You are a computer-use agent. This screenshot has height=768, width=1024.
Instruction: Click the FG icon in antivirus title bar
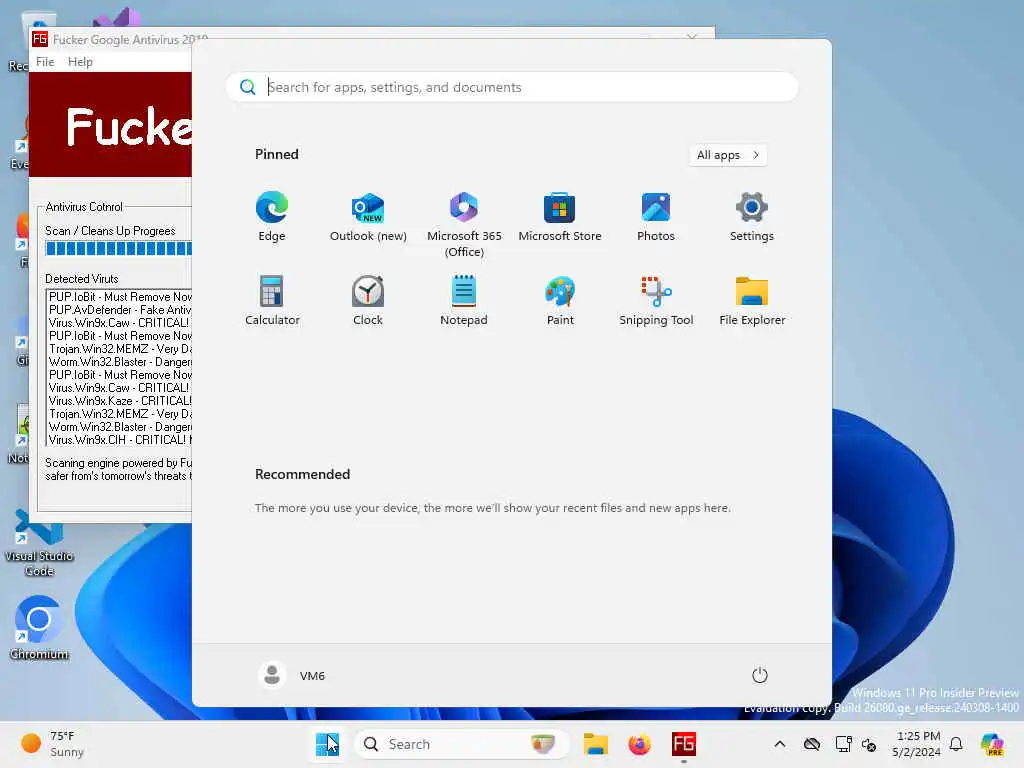40,39
